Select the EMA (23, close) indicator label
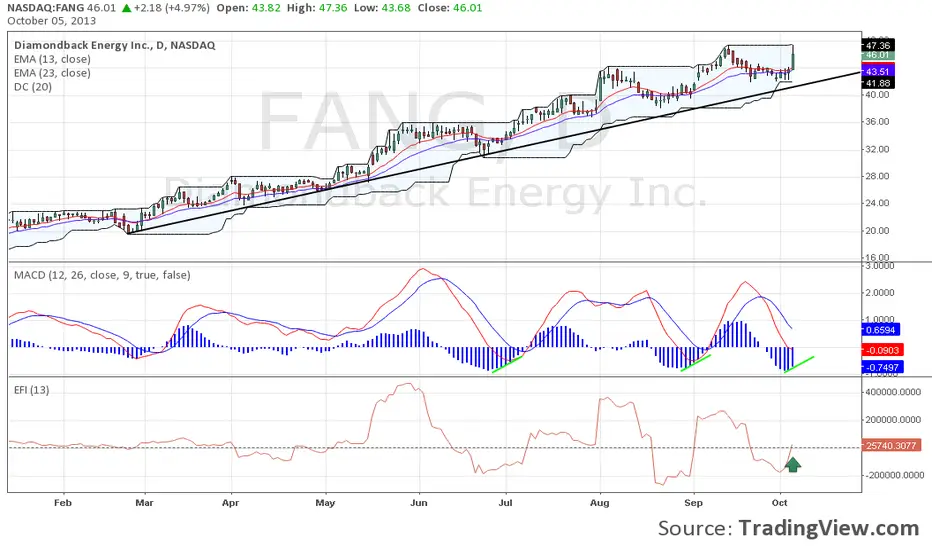 (x=52, y=73)
